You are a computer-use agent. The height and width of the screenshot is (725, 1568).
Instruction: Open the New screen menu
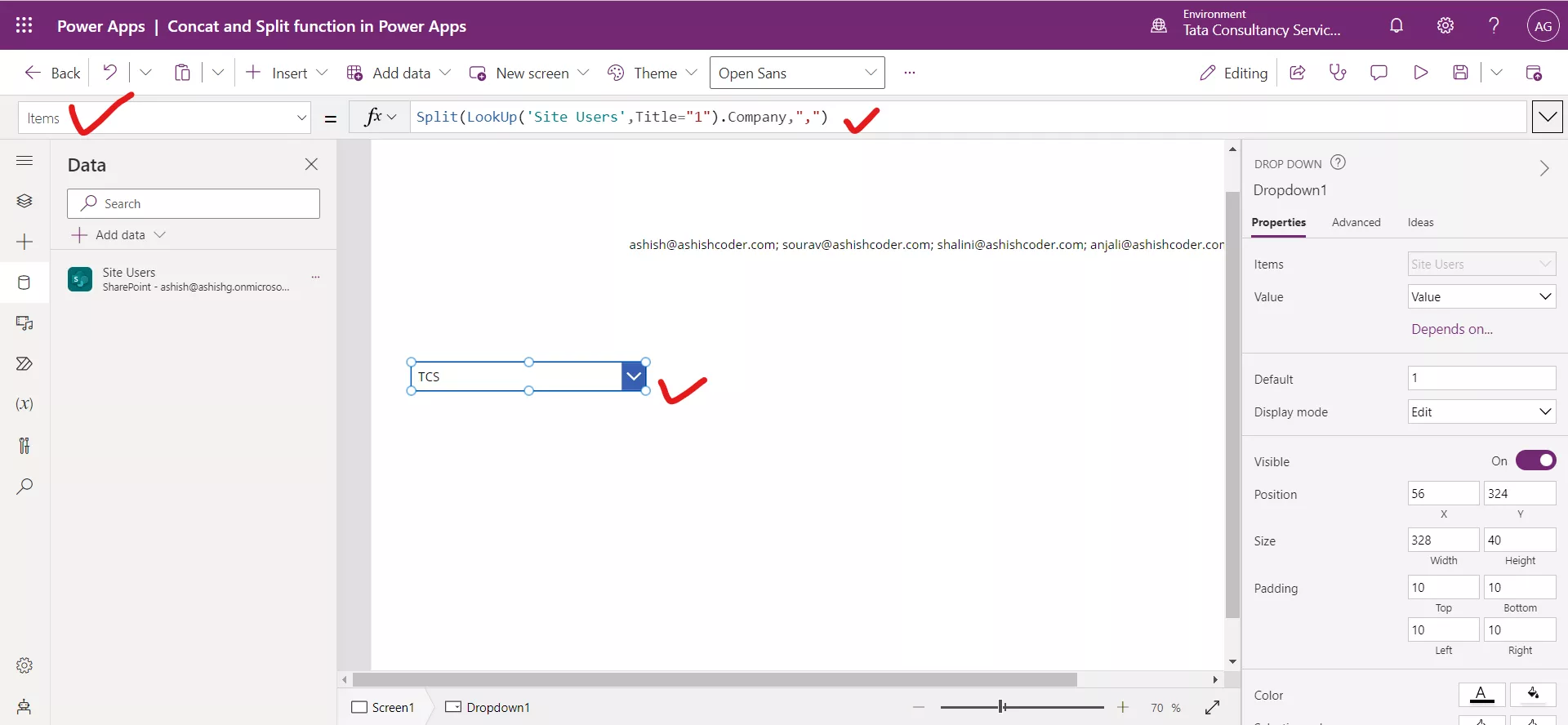[x=529, y=73]
